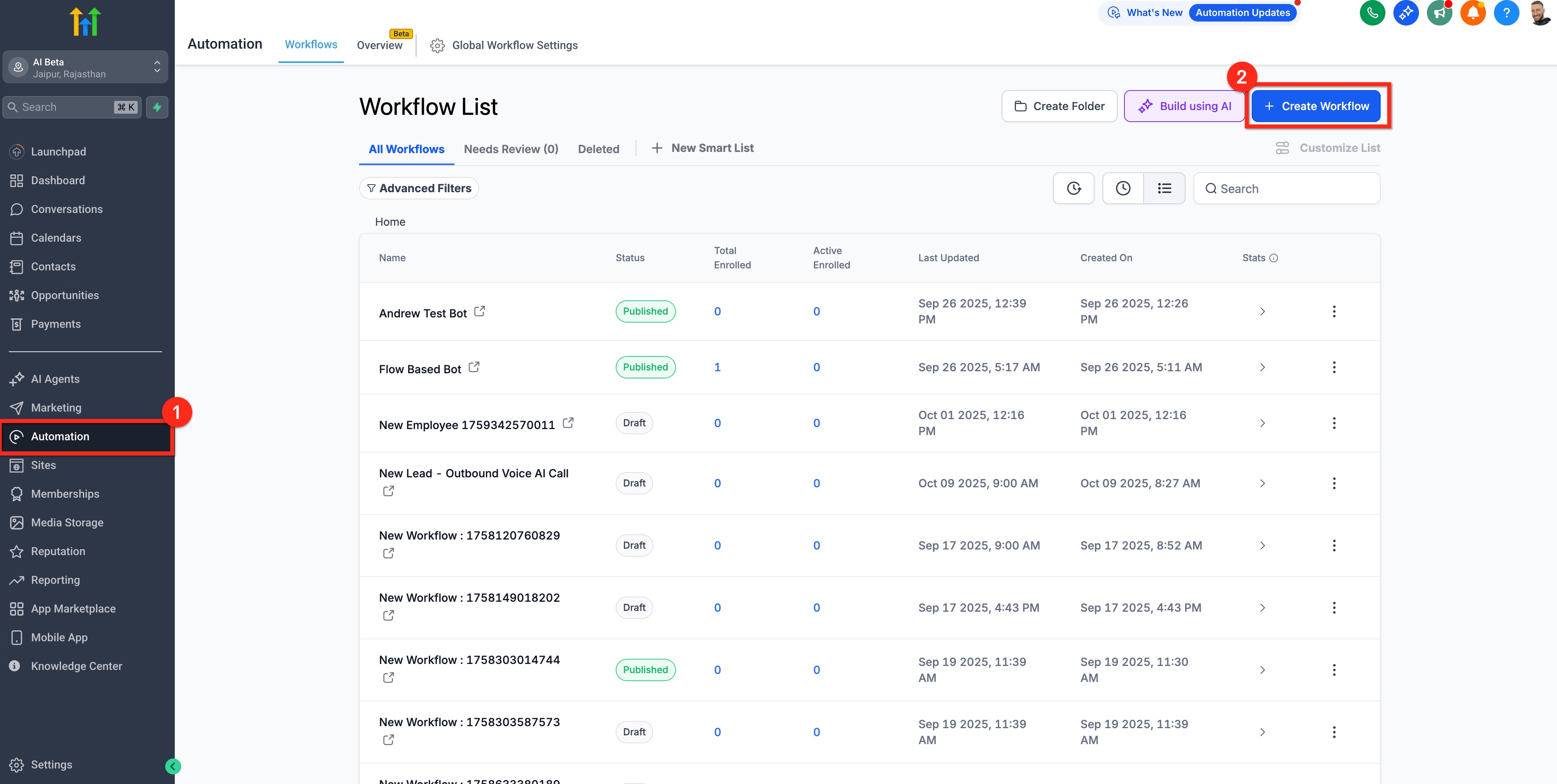1557x784 pixels.
Task: Click the green lightning quick actions icon
Action: tap(157, 107)
